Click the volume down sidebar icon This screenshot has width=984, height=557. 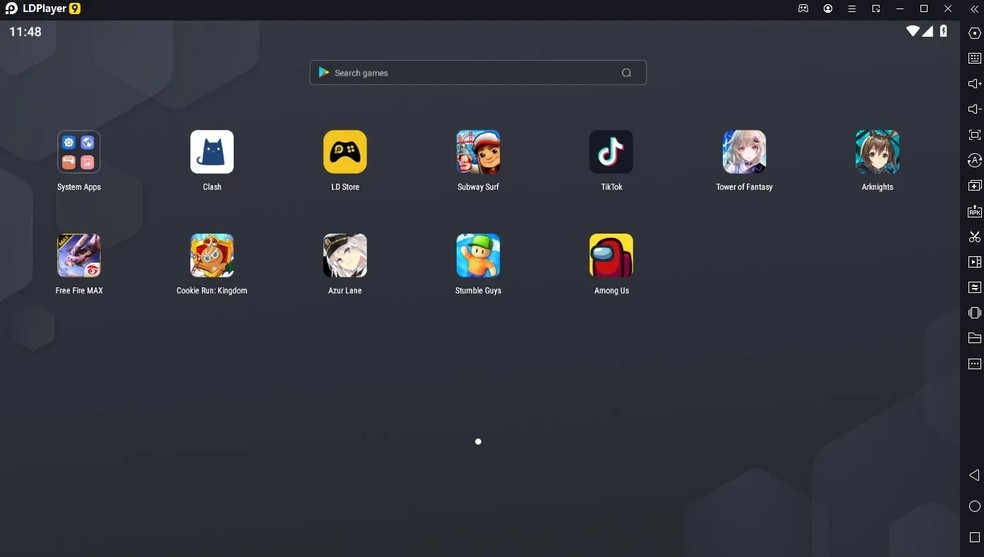974,109
